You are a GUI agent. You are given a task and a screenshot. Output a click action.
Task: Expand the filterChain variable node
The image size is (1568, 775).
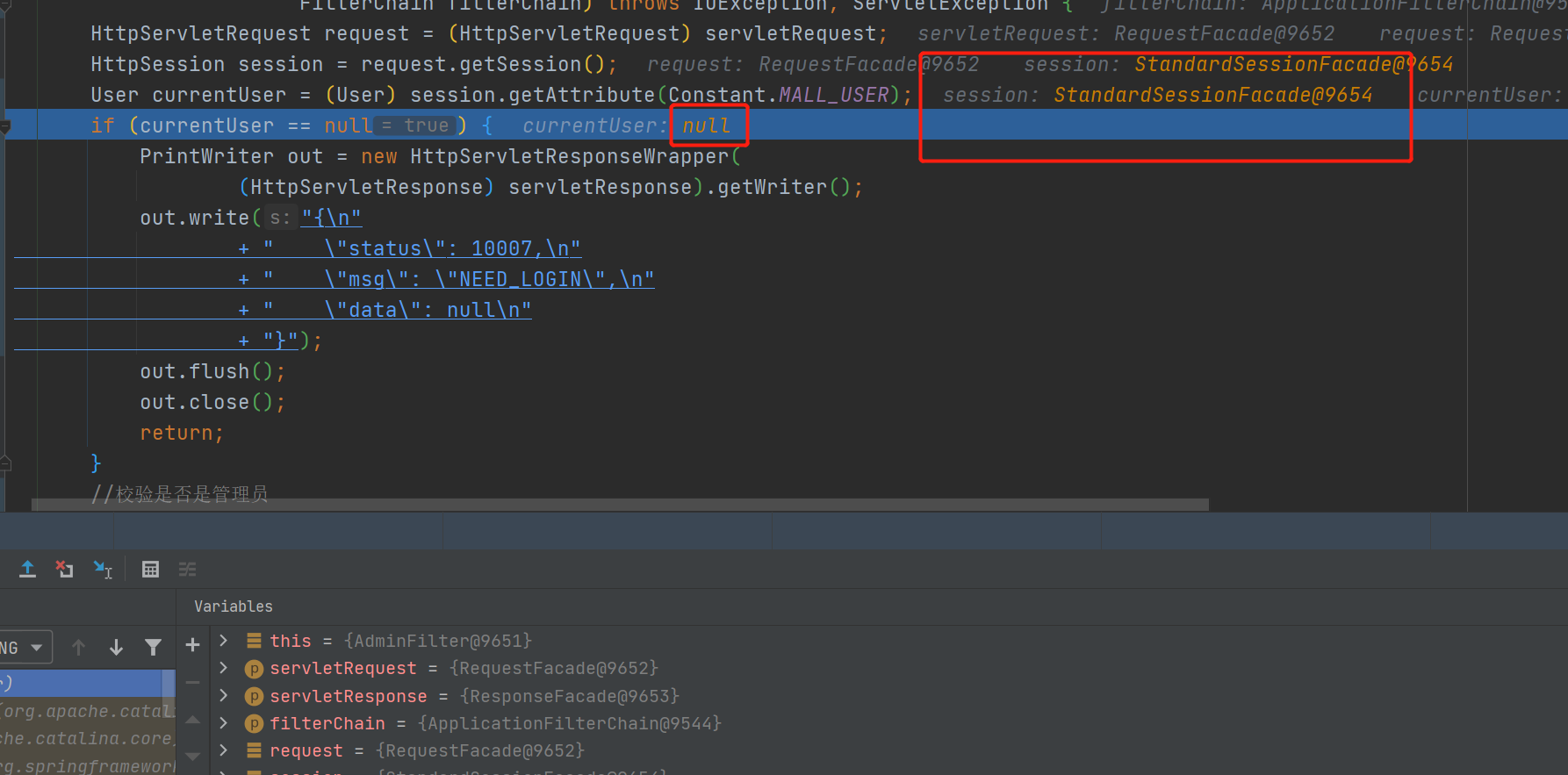coord(224,723)
